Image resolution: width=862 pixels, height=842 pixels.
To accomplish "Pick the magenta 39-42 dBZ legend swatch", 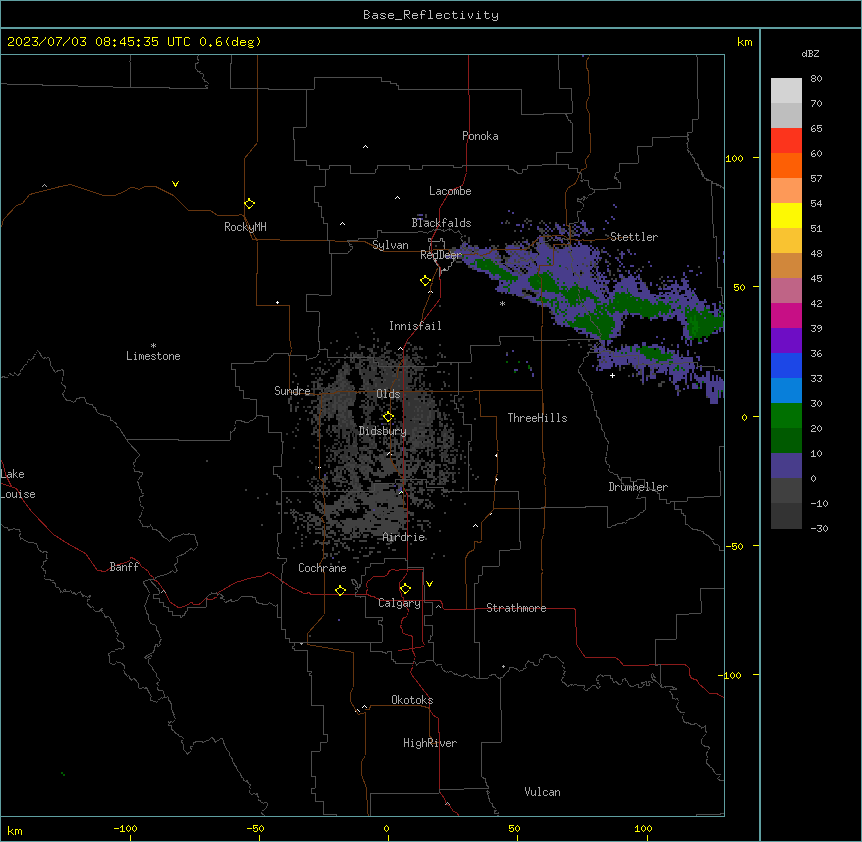I will (x=786, y=315).
